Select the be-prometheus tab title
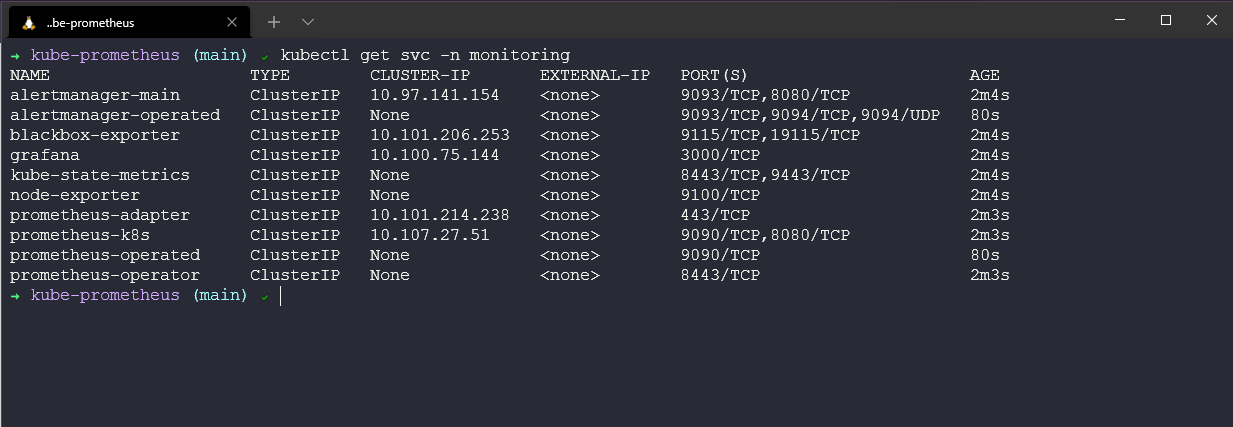1233x427 pixels. (90, 22)
